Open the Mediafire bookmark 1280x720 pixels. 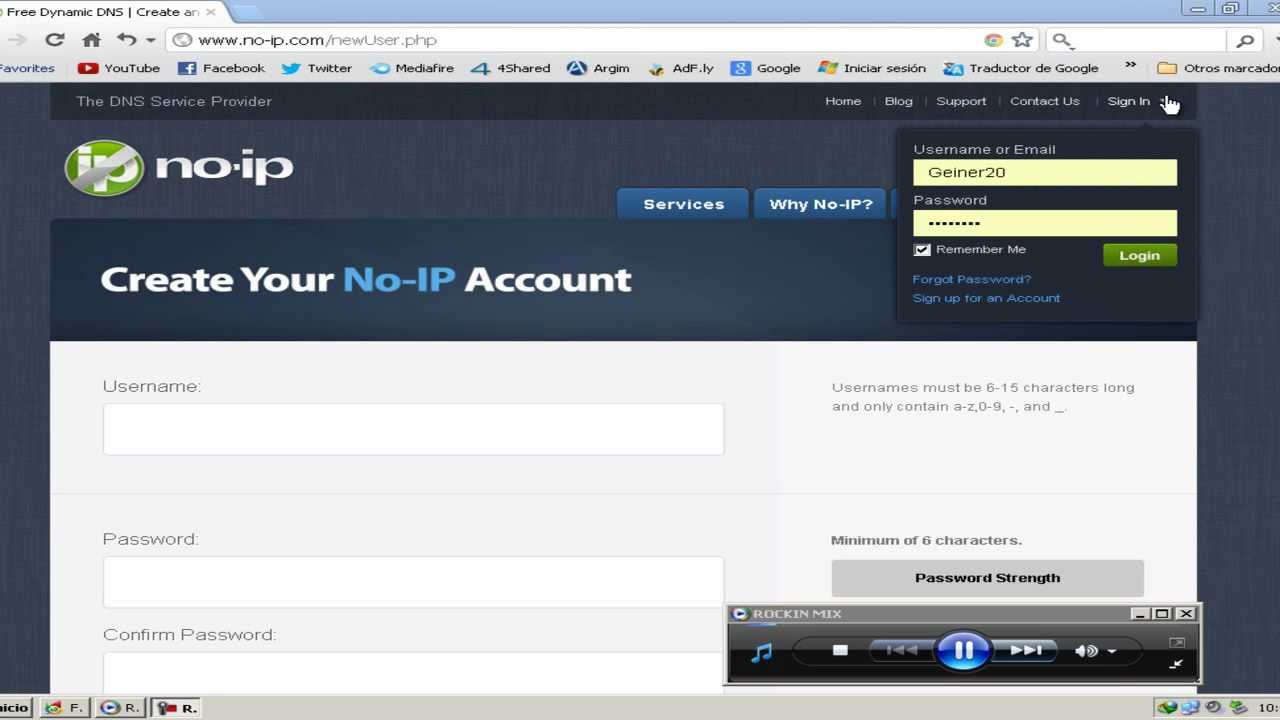(x=412, y=68)
